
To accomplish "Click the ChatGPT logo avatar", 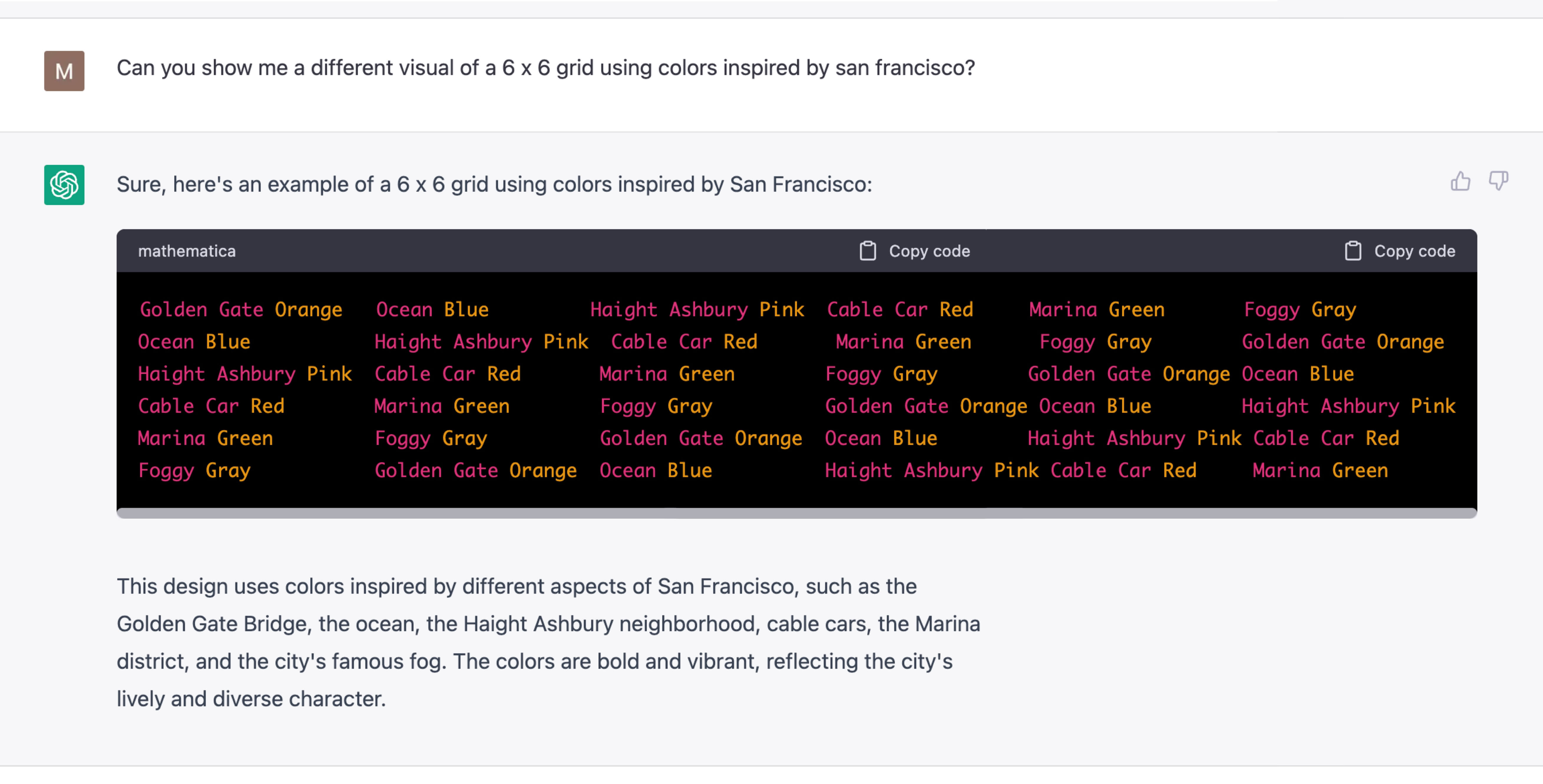I will (x=64, y=184).
